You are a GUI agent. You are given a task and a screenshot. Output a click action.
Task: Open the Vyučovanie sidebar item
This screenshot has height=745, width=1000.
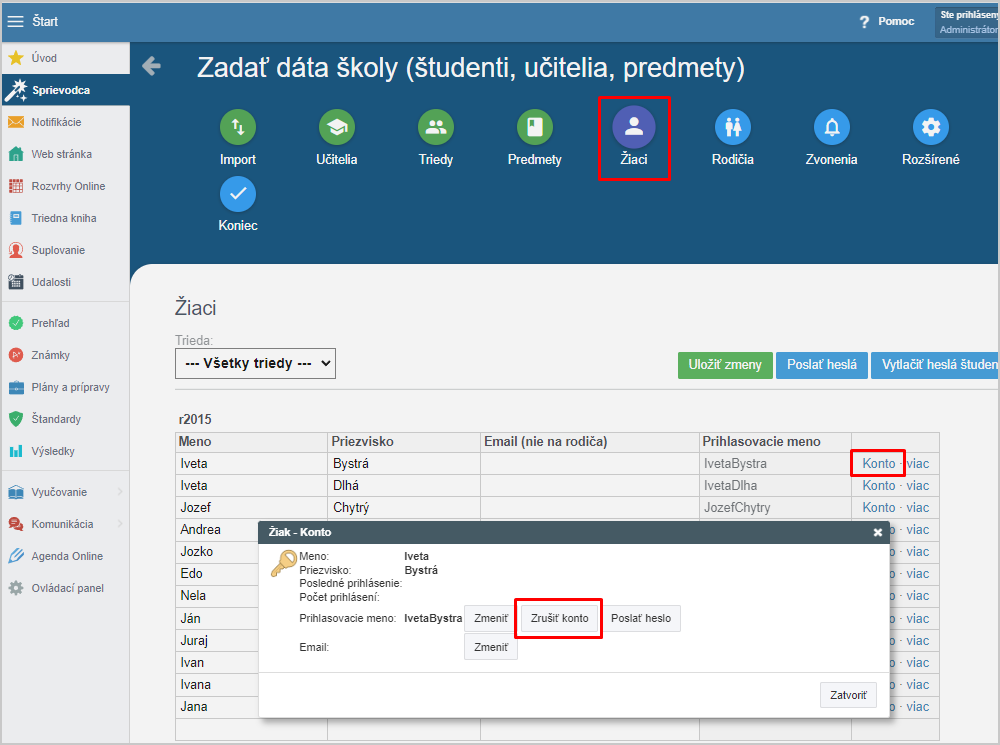click(66, 492)
